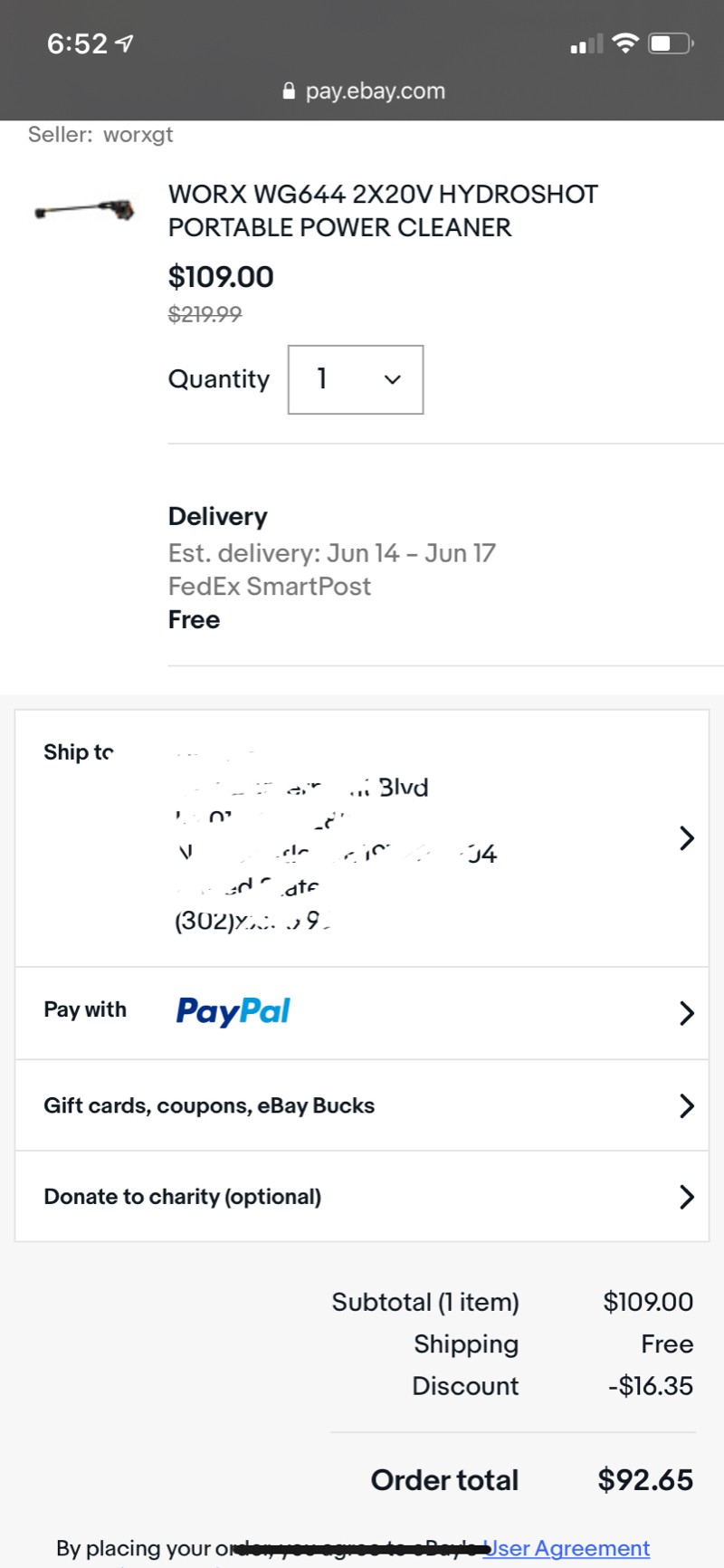Tap the WORX WG644 Hydroshot product title
724x1568 pixels.
coord(383,211)
